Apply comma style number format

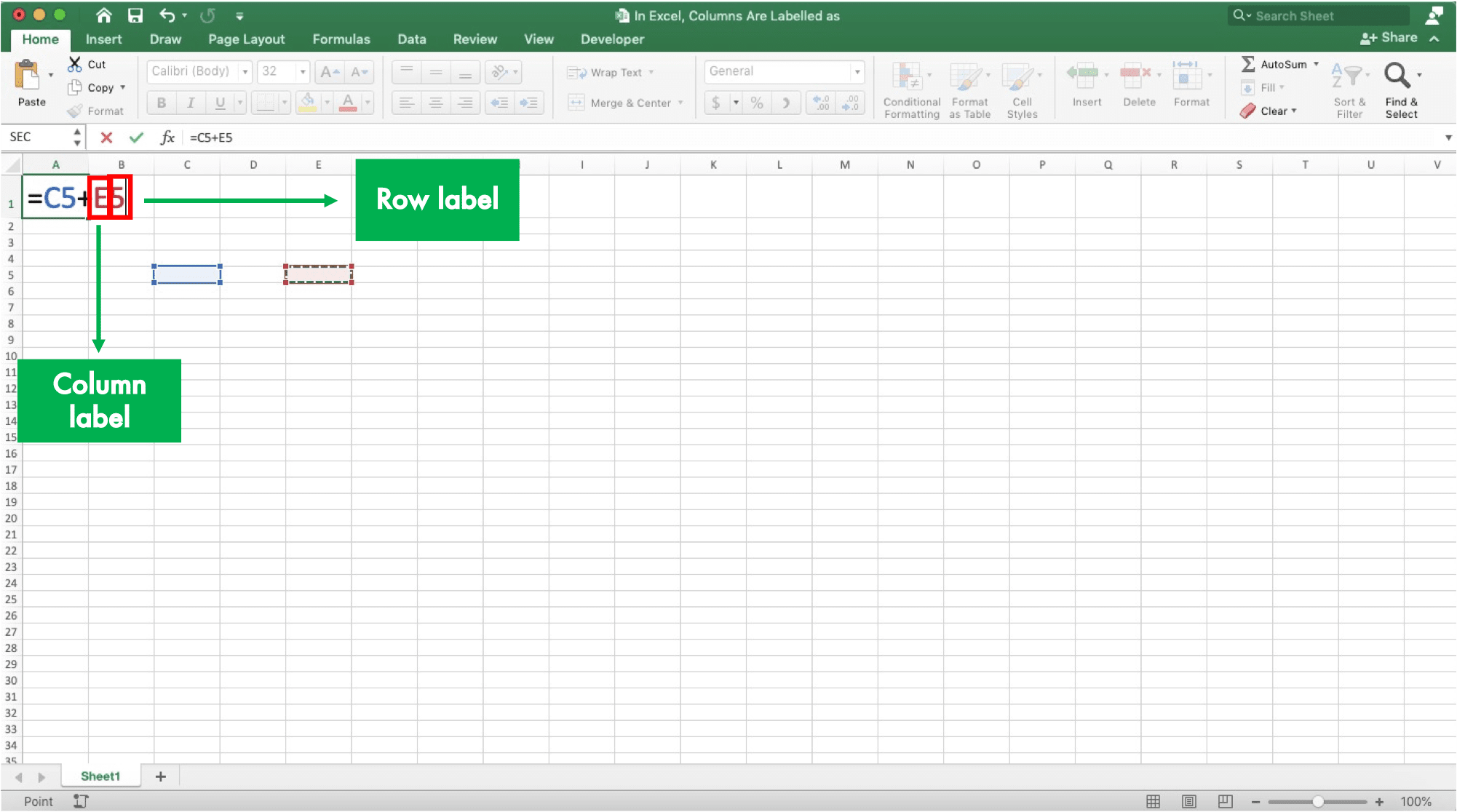(x=786, y=103)
